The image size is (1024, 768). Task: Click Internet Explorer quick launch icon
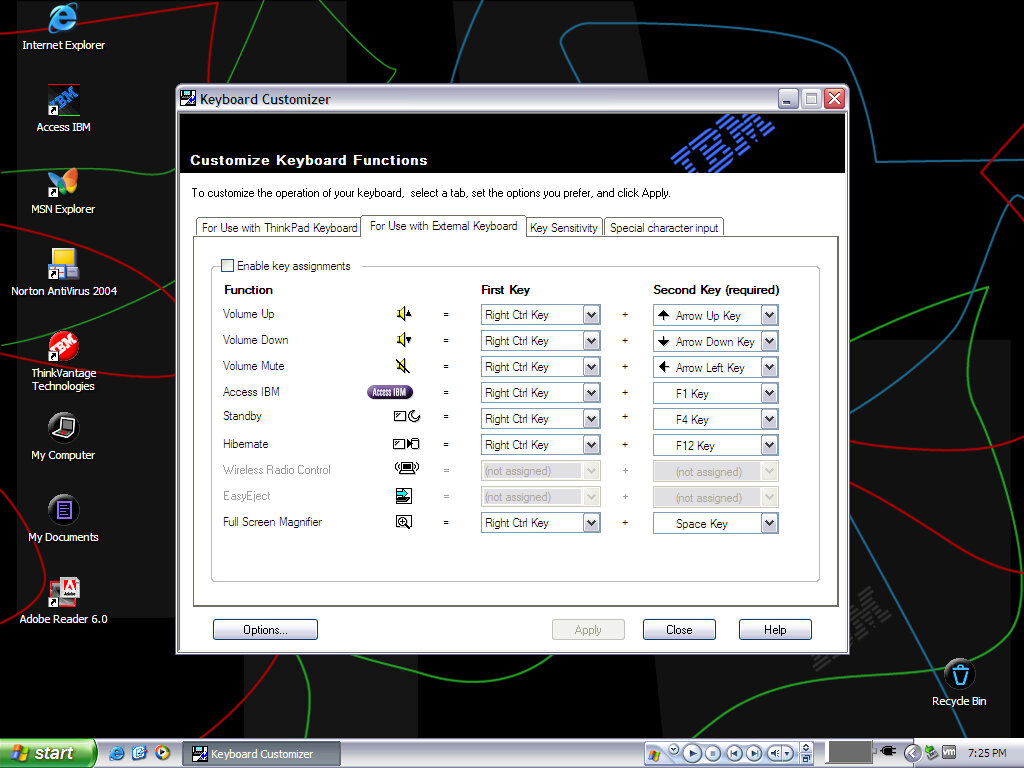click(x=117, y=753)
